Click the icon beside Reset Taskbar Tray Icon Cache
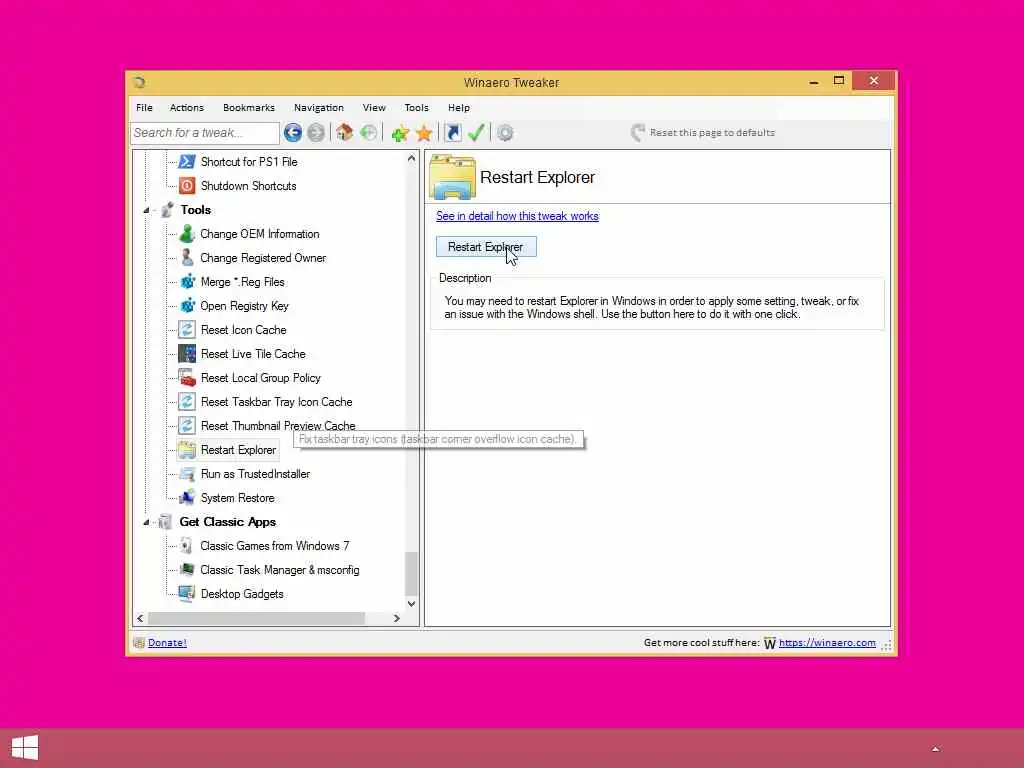The image size is (1024, 768). [x=187, y=402]
